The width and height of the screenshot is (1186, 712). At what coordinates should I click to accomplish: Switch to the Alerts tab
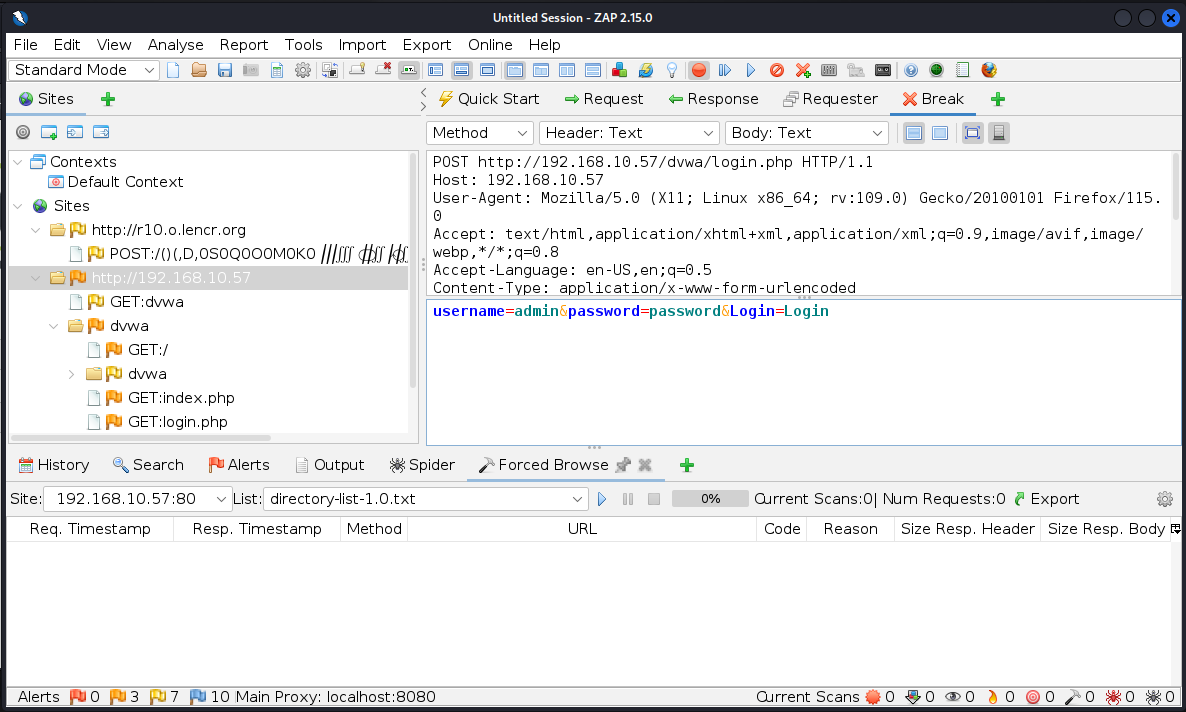tap(239, 465)
